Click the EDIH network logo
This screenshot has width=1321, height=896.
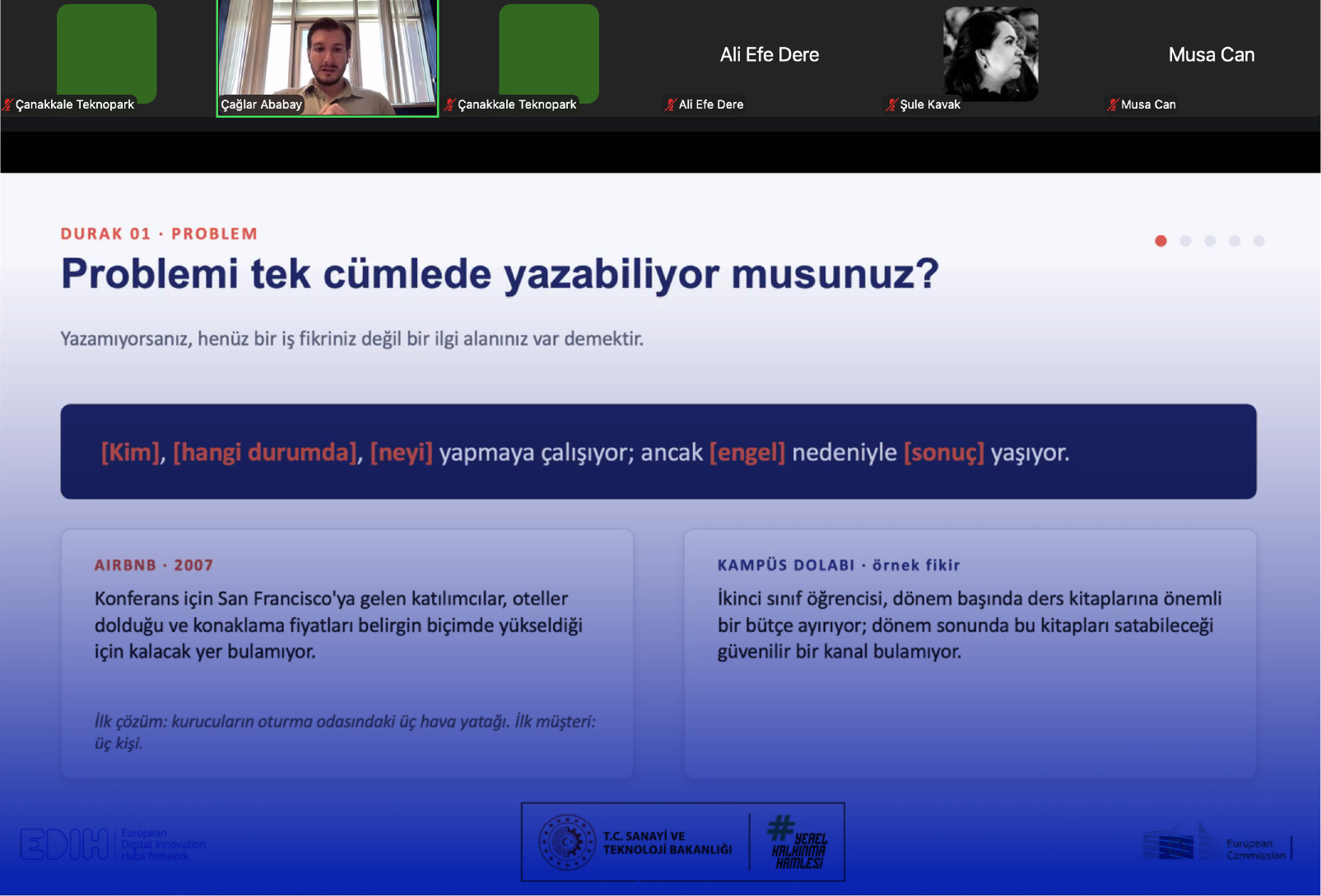pyautogui.click(x=113, y=844)
